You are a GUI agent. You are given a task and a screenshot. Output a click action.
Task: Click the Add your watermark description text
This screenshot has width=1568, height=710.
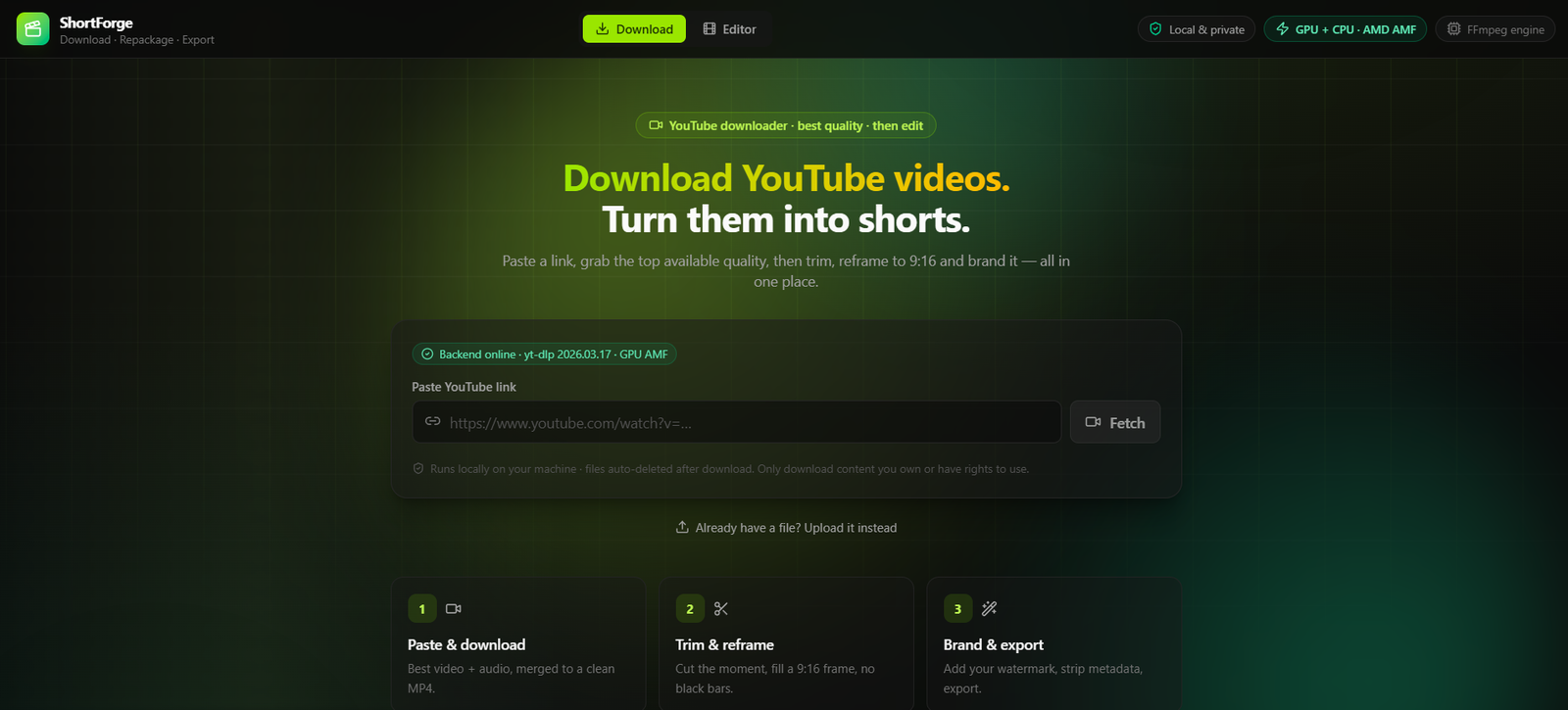(x=1043, y=679)
